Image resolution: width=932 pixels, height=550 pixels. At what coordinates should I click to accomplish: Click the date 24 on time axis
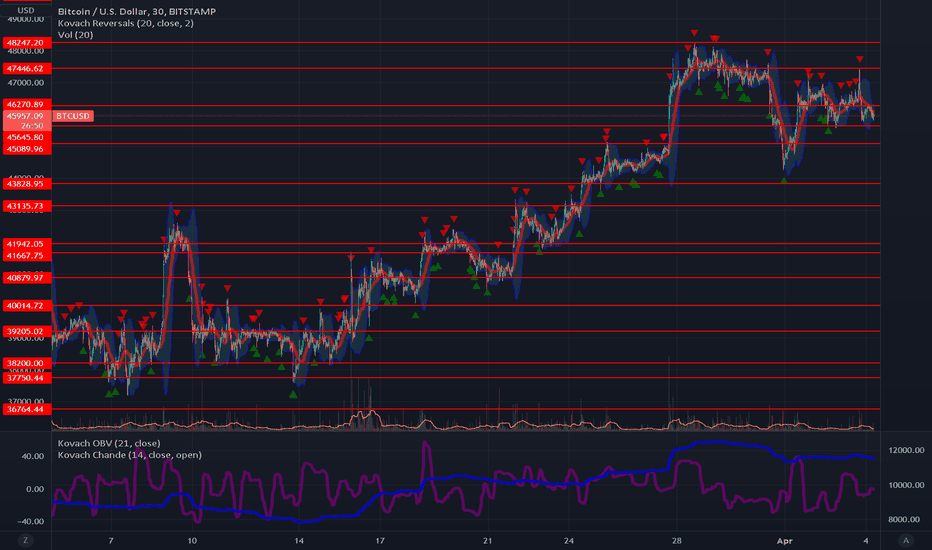point(569,540)
